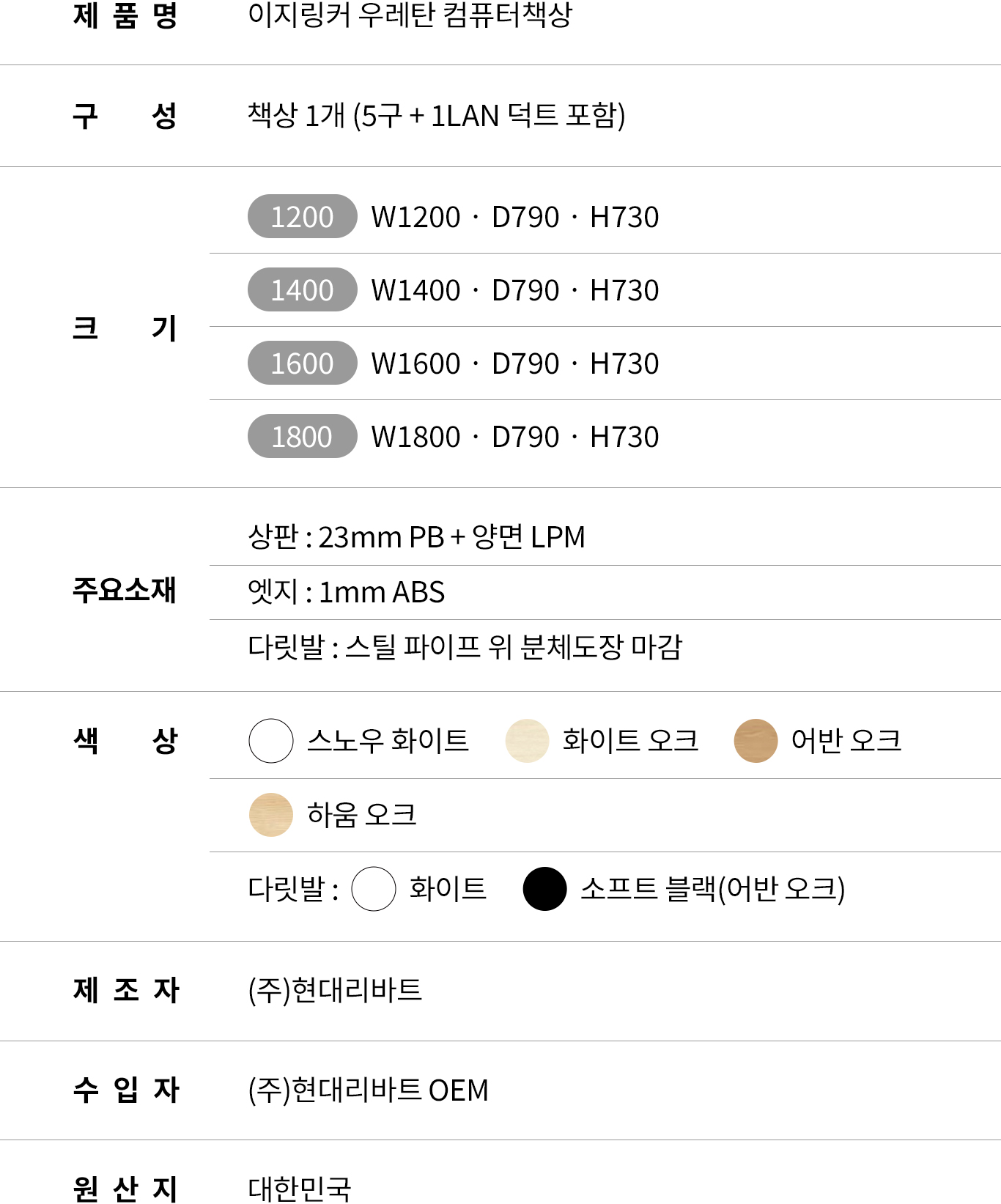Screen dimensions: 1001x1204
Task: Choose the Haum Oak color swatch
Action: [x=271, y=815]
